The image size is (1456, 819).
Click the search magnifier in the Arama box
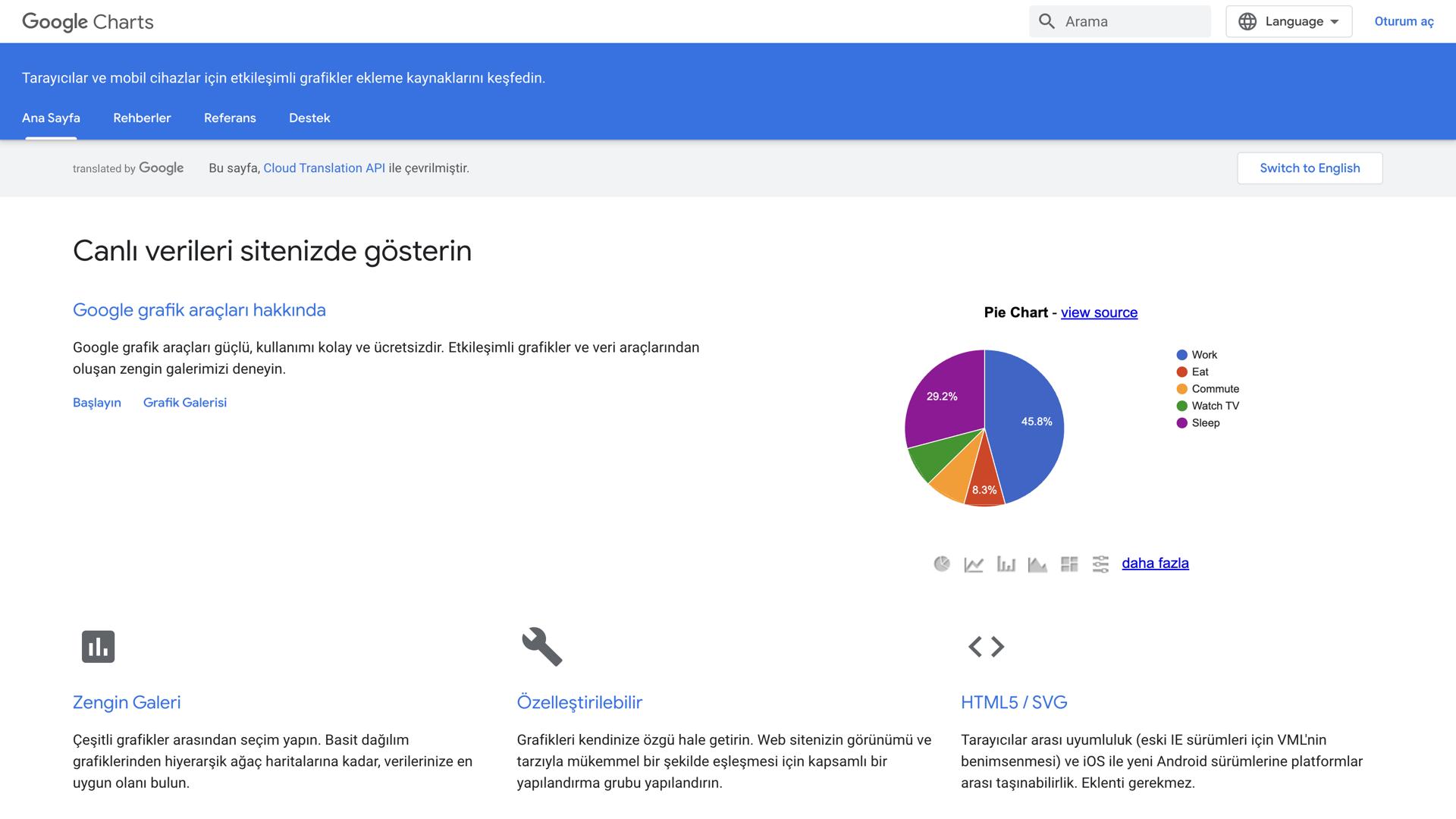point(1046,20)
